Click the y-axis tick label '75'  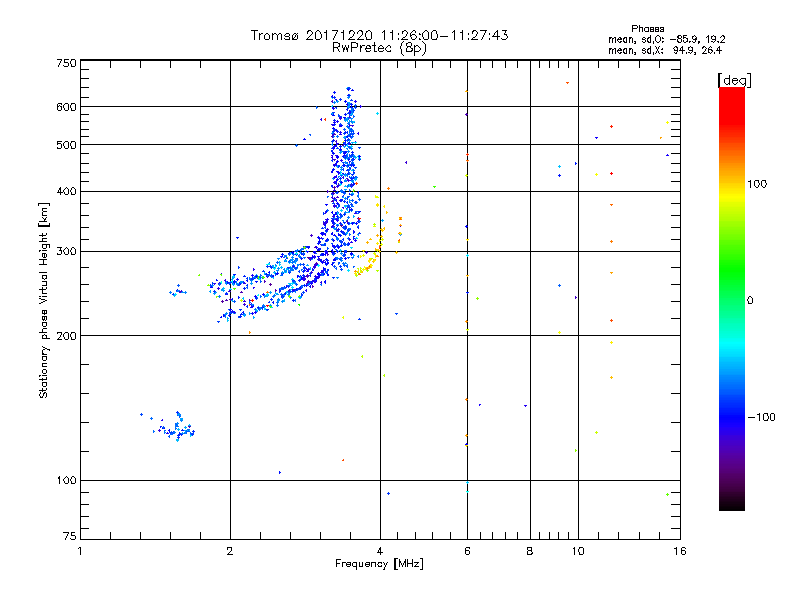70,536
